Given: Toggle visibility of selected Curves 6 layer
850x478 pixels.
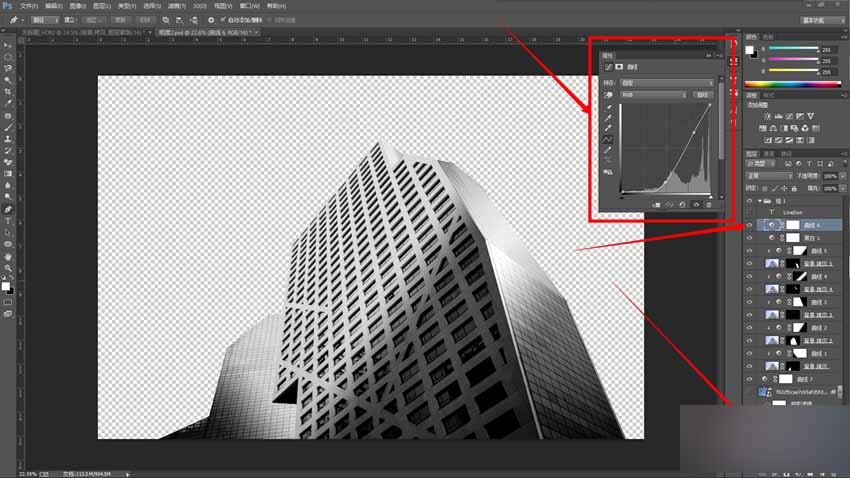Looking at the screenshot, I should coord(749,225).
